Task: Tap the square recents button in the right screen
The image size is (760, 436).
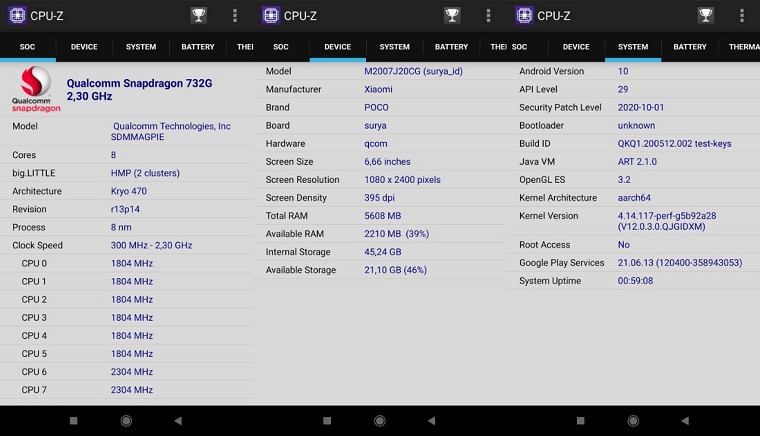Action: [581, 420]
